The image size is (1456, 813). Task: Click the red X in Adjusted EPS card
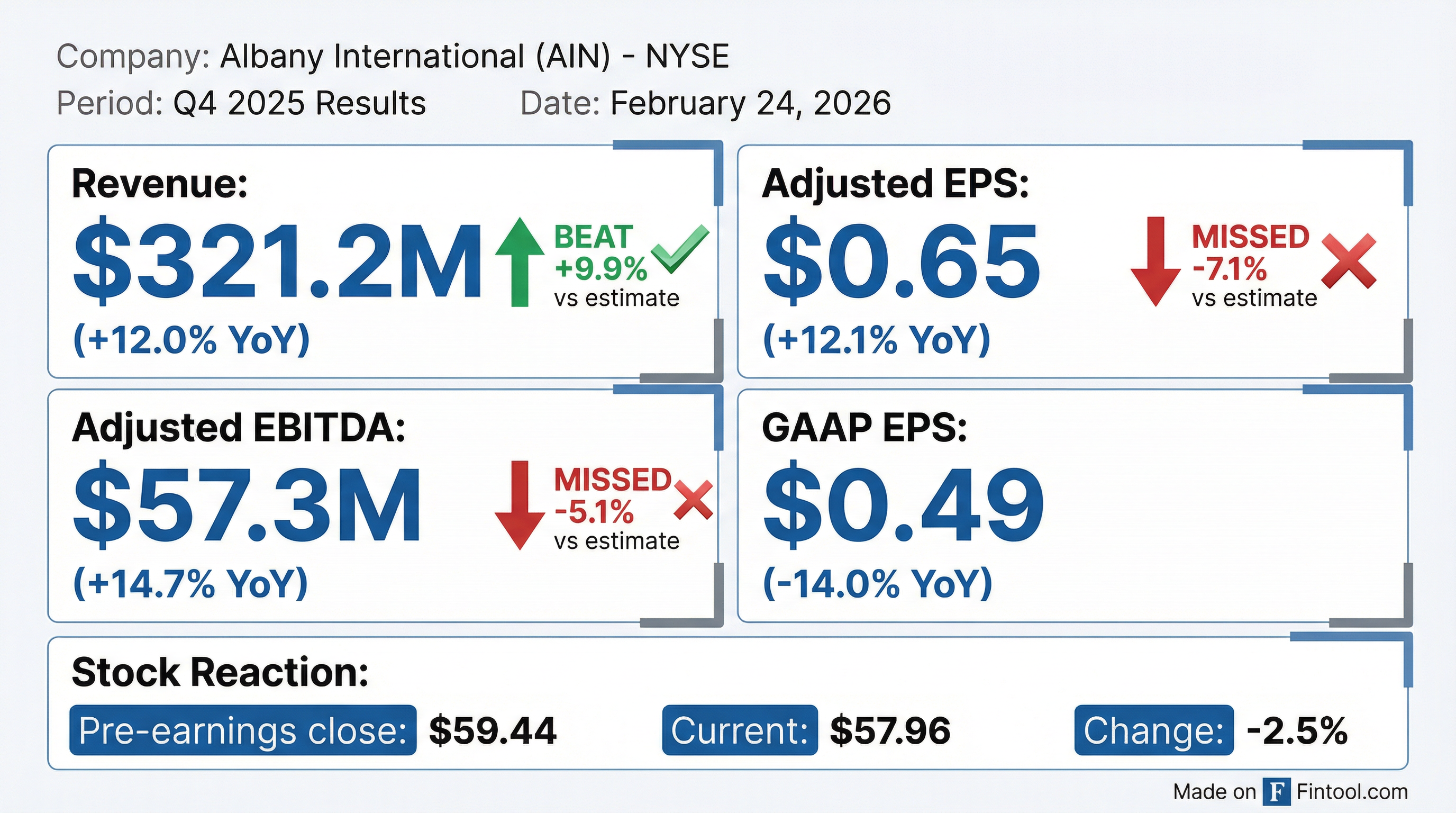click(x=1349, y=261)
